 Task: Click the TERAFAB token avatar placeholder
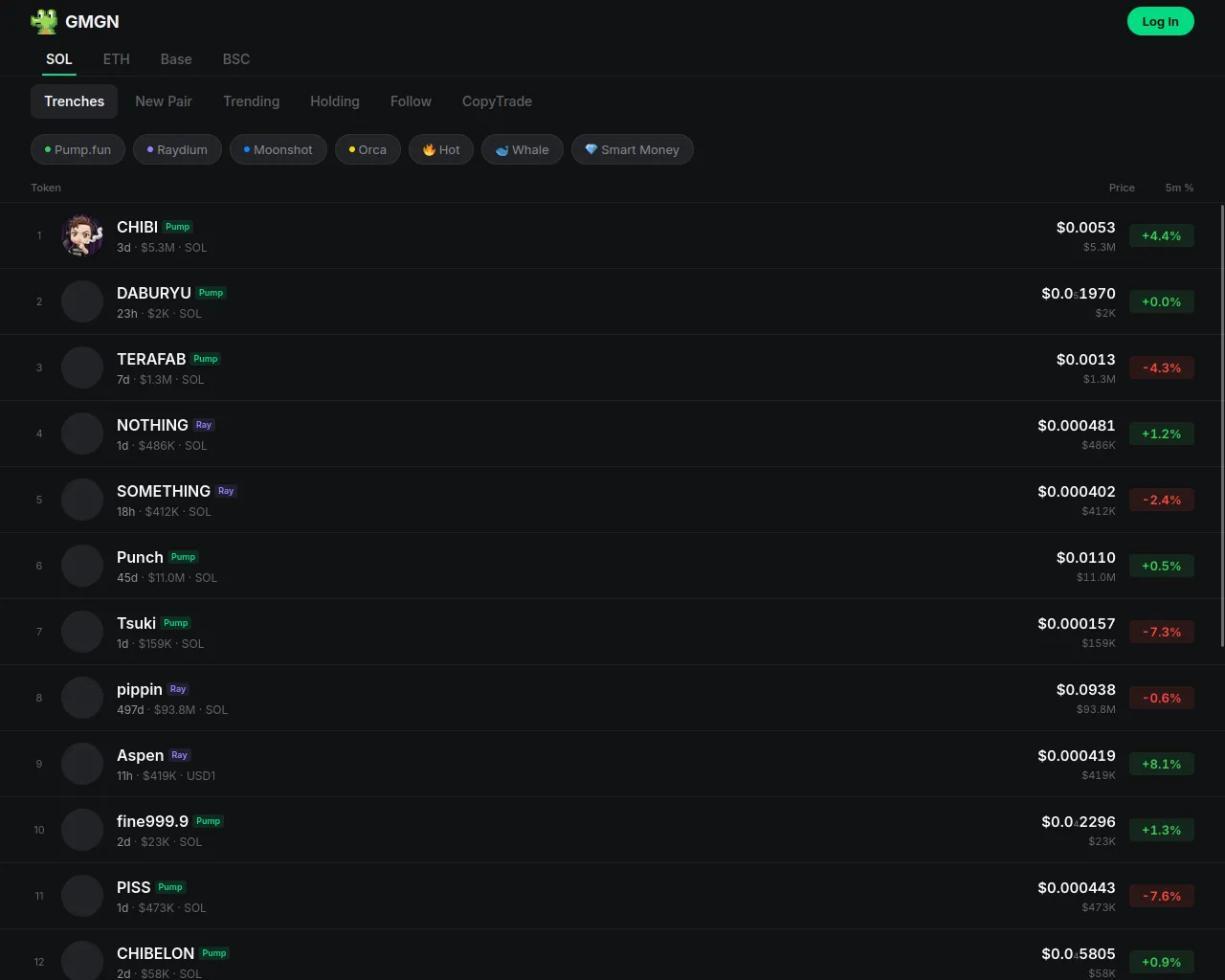point(82,367)
